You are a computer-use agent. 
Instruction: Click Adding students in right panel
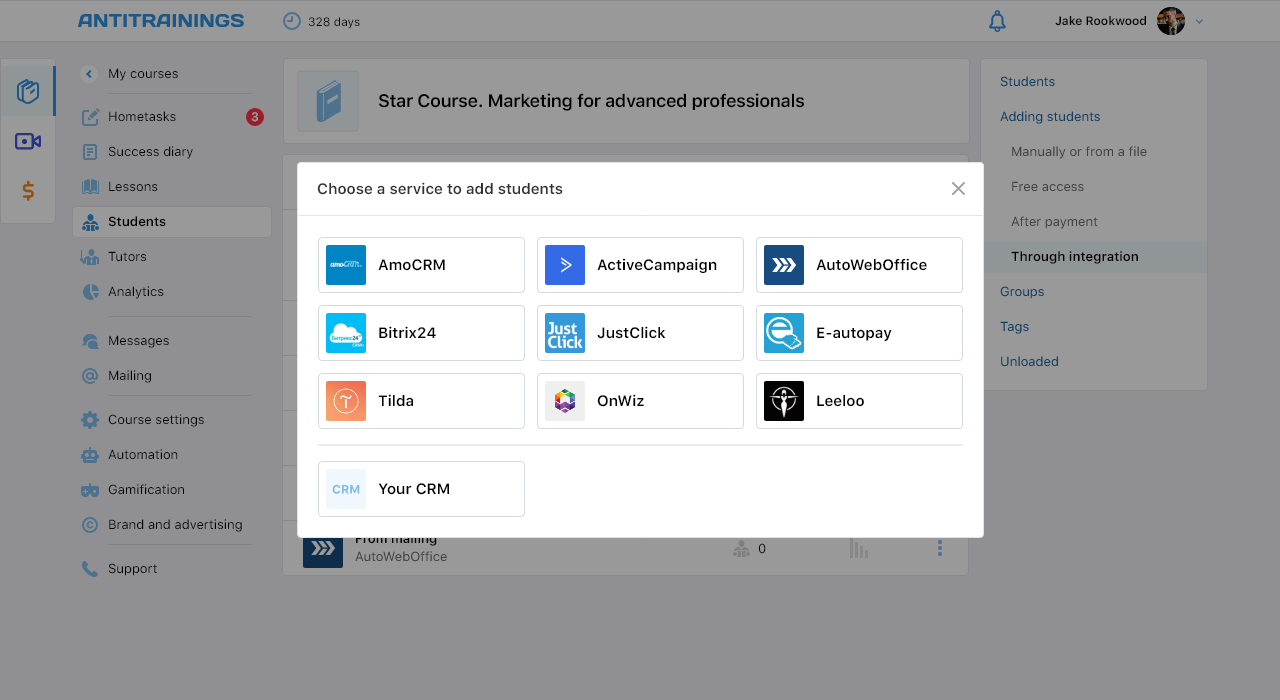(1050, 117)
